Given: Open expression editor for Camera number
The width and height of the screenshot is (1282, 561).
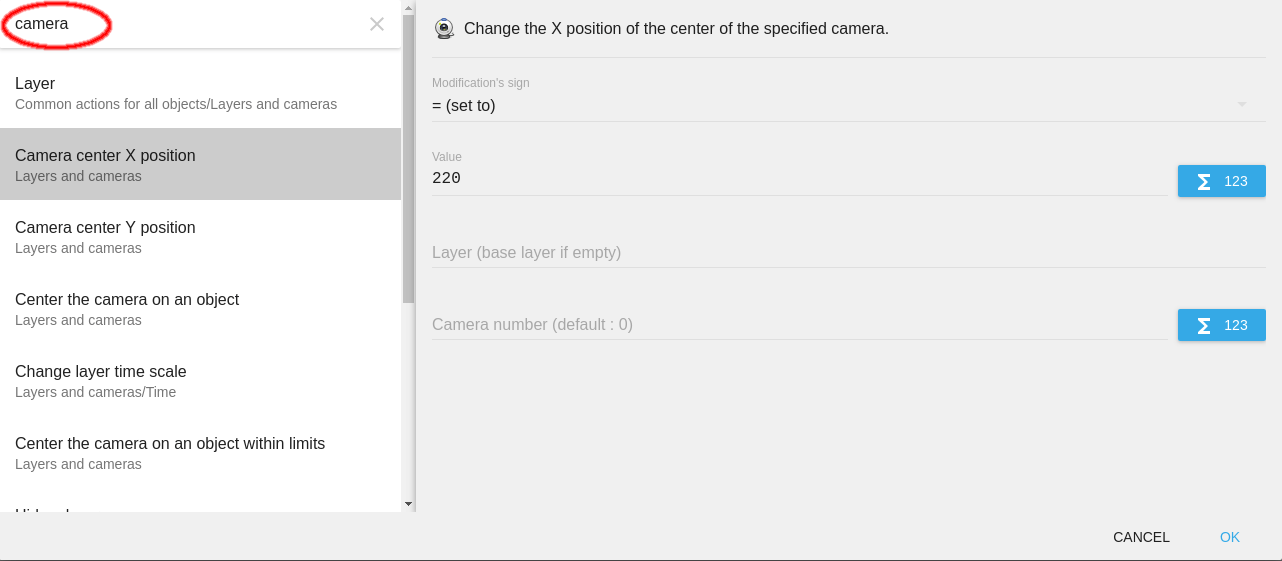Looking at the screenshot, I should (x=1221, y=325).
